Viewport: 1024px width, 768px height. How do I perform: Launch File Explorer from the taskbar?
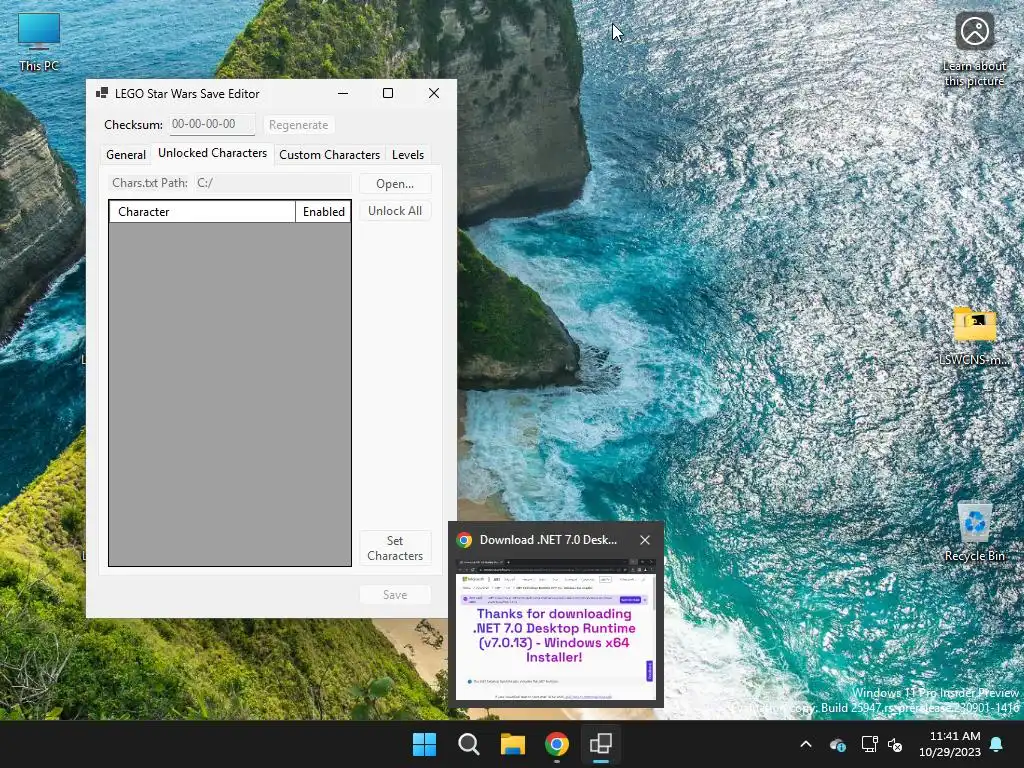pos(513,744)
